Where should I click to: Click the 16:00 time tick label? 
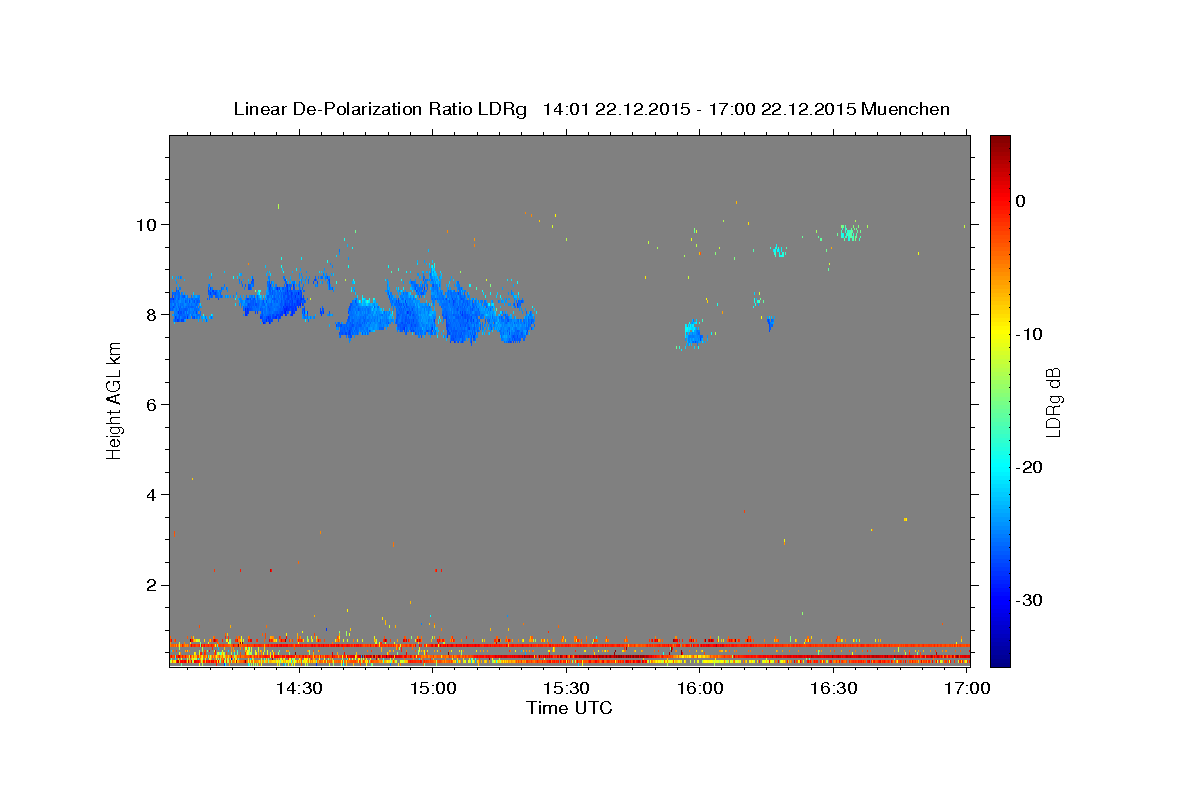(700, 688)
